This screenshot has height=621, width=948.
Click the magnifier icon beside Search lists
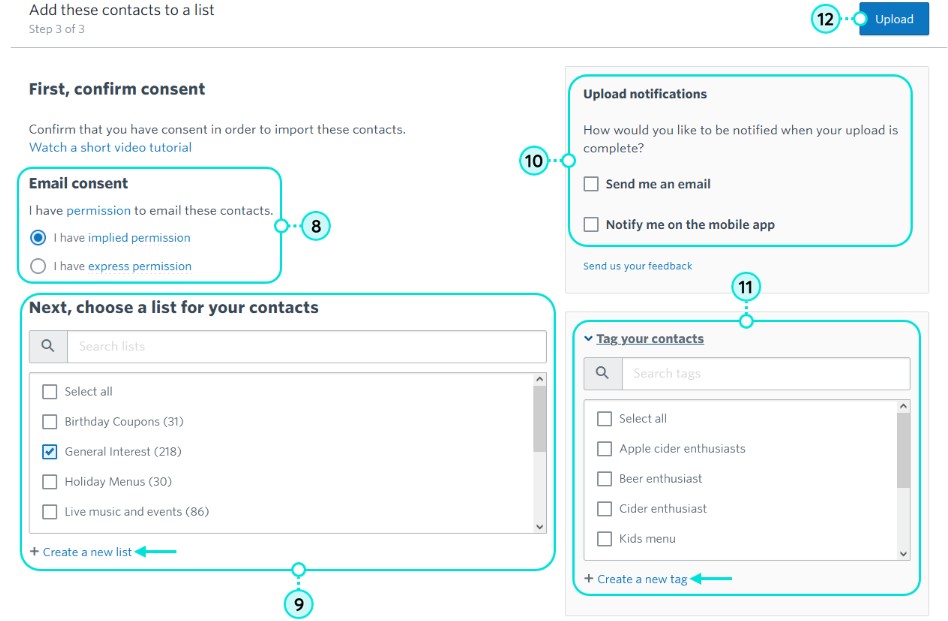[48, 346]
